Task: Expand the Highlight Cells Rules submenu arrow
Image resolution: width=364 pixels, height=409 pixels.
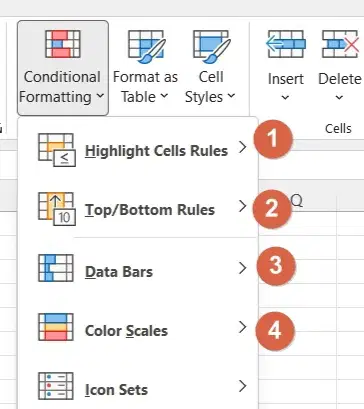Action: pyautogui.click(x=243, y=147)
